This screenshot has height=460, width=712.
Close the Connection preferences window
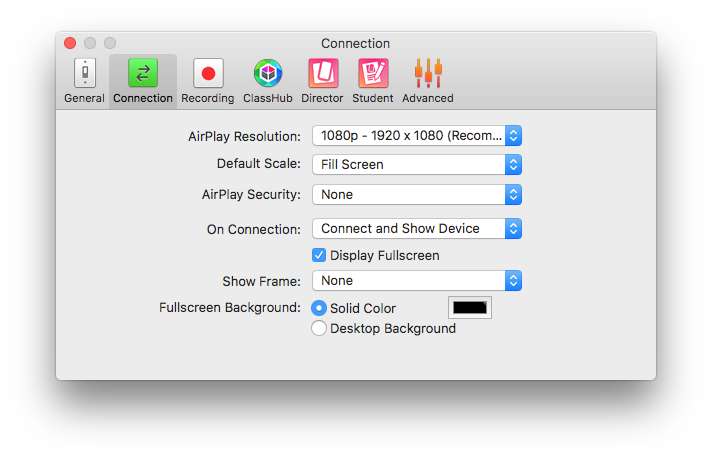coord(70,43)
